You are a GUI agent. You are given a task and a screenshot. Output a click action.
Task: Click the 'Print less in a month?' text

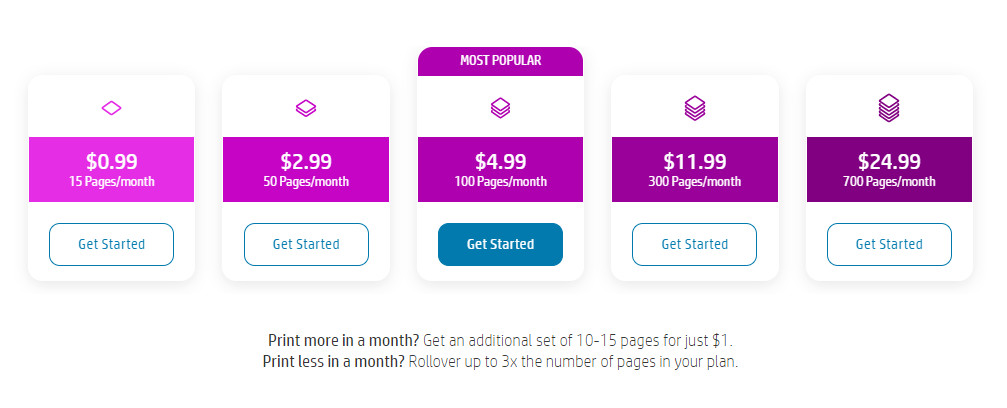coord(334,361)
